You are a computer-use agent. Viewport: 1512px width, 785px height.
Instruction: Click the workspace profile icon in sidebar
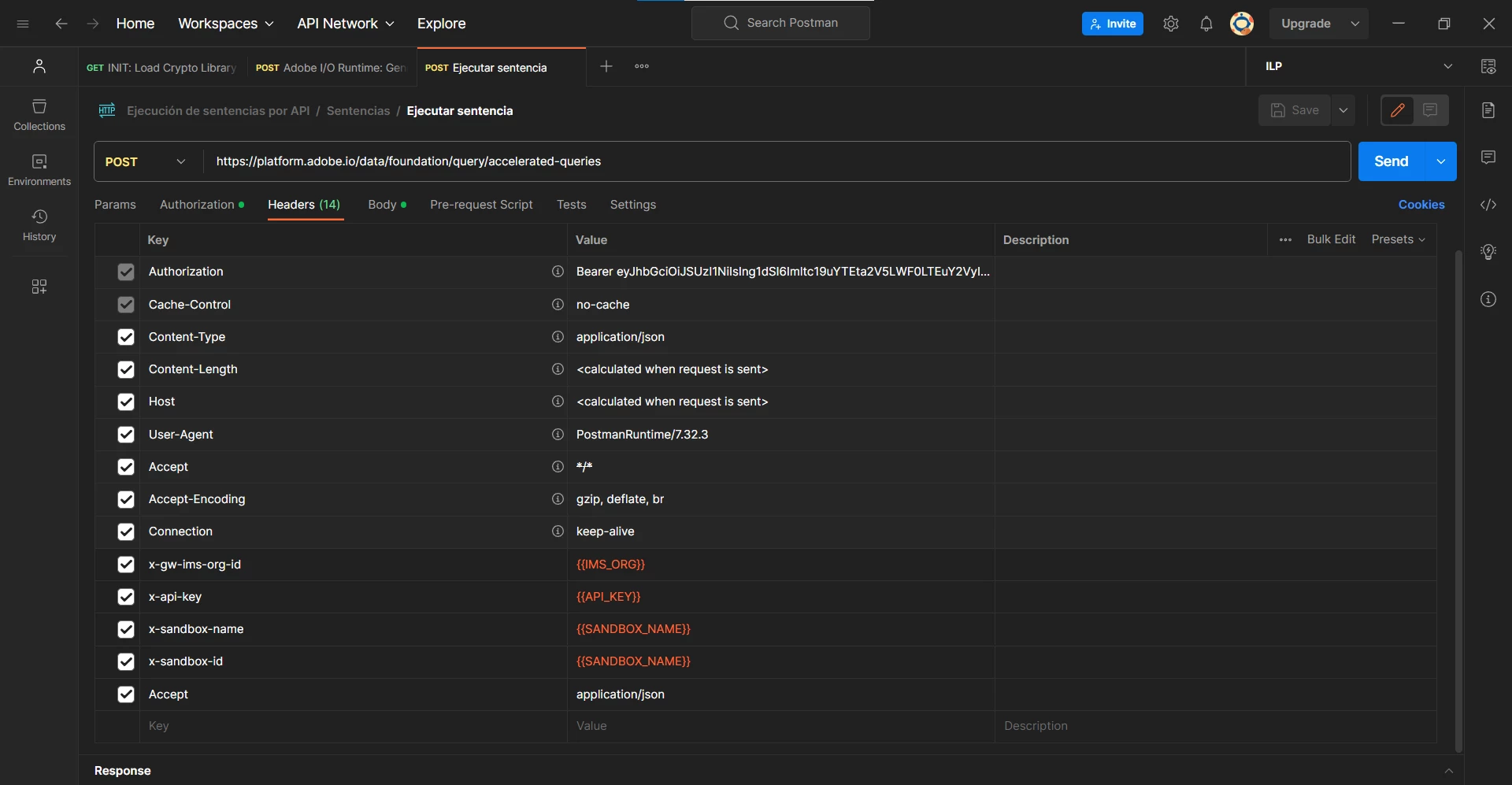pyautogui.click(x=39, y=66)
